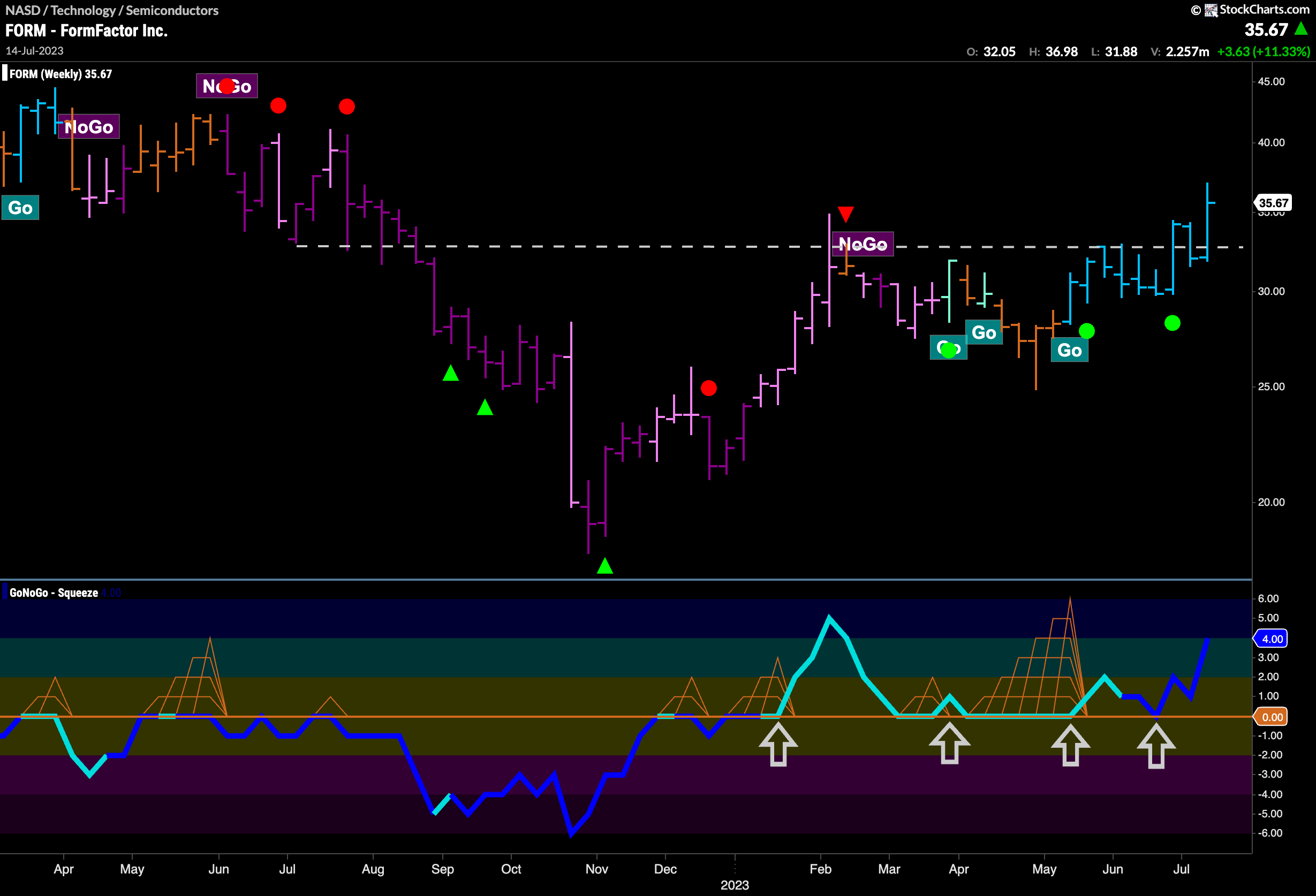Click the green triangle below the early-September bars

450,373
